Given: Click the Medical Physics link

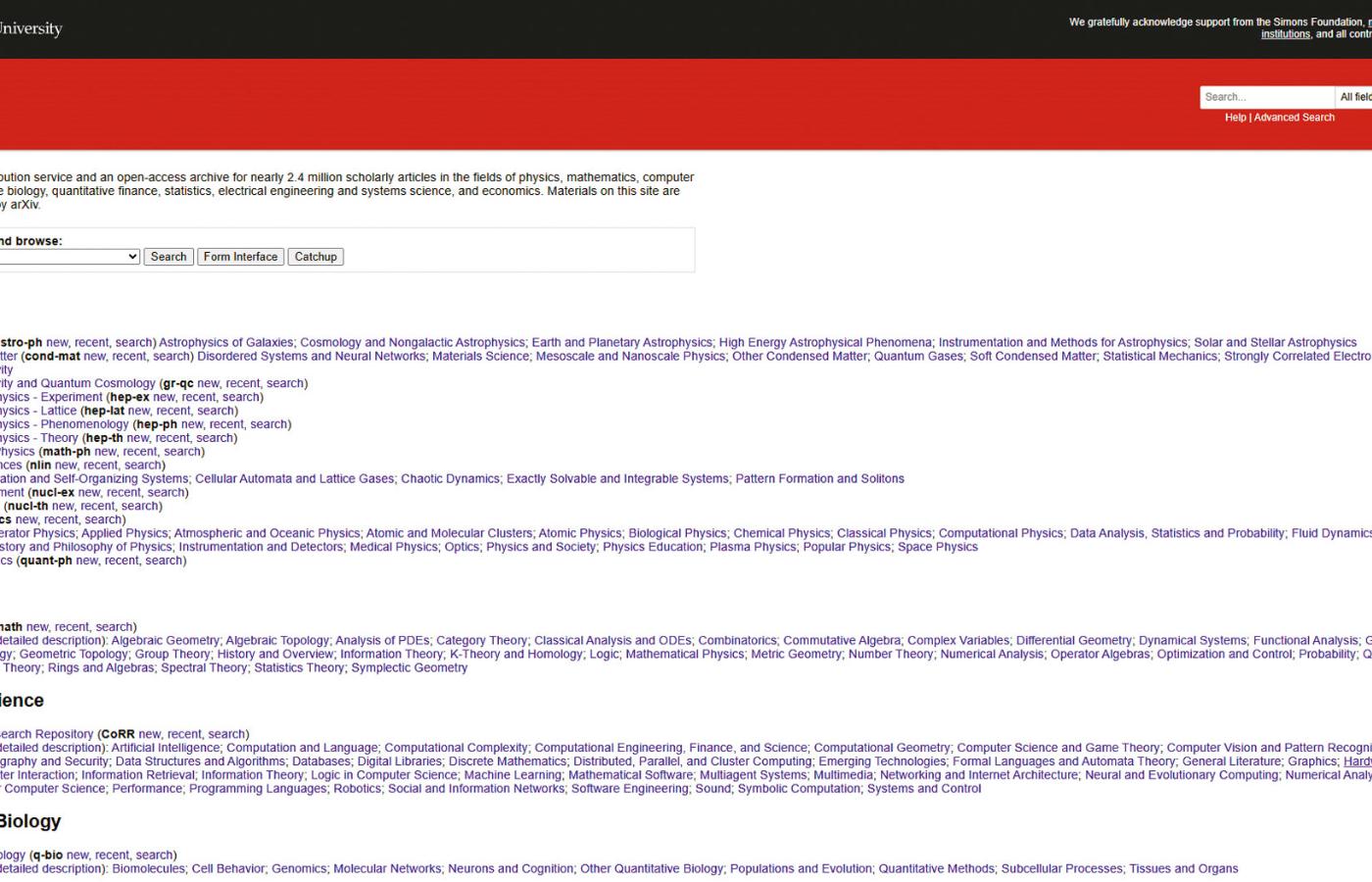Looking at the screenshot, I should [394, 547].
